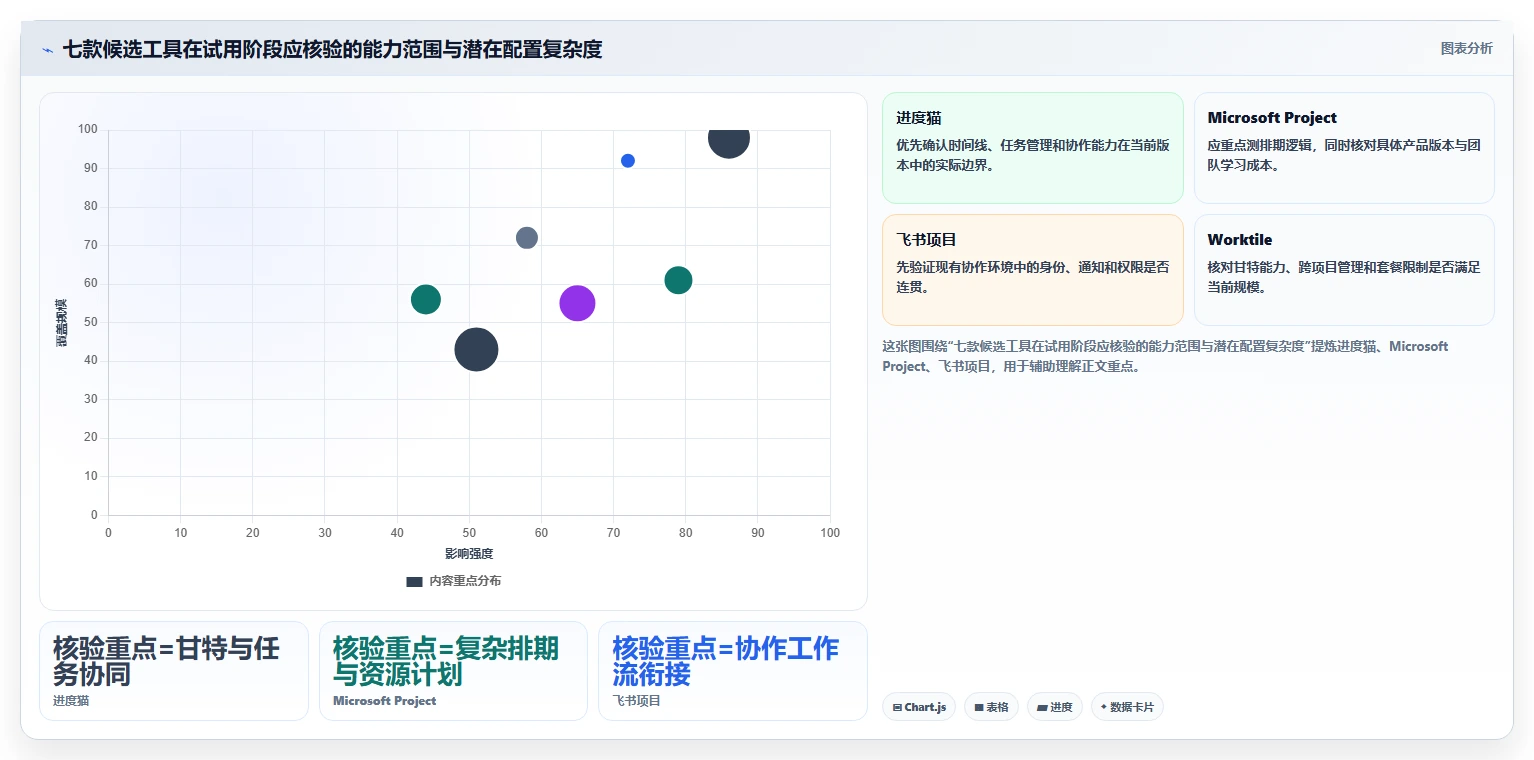This screenshot has height=760, width=1534.
Task: Click description 优先确认时间线 in 进度猫 card
Action: [1033, 155]
